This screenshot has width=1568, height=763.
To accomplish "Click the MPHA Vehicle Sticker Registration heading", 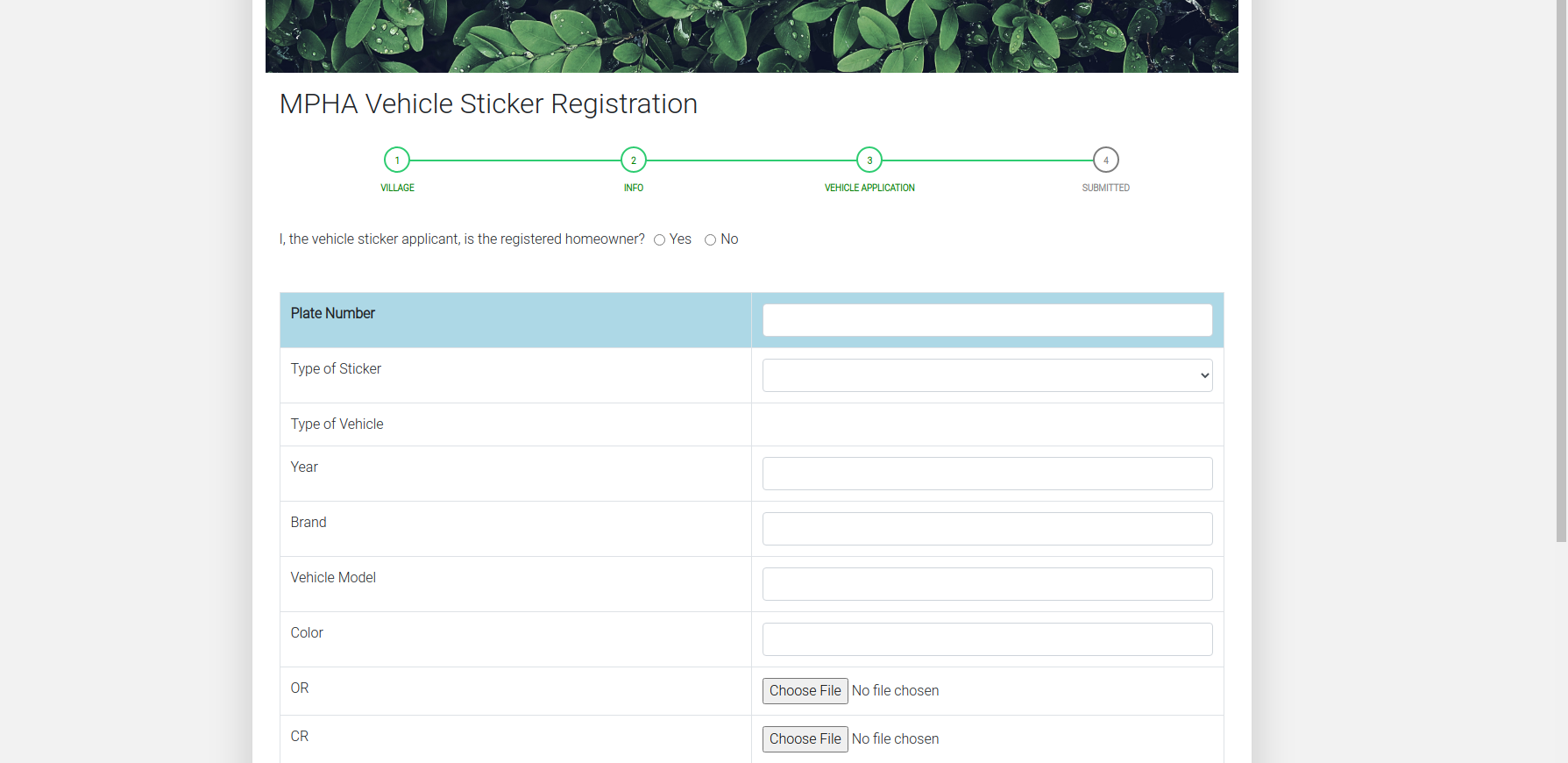I will [x=488, y=103].
